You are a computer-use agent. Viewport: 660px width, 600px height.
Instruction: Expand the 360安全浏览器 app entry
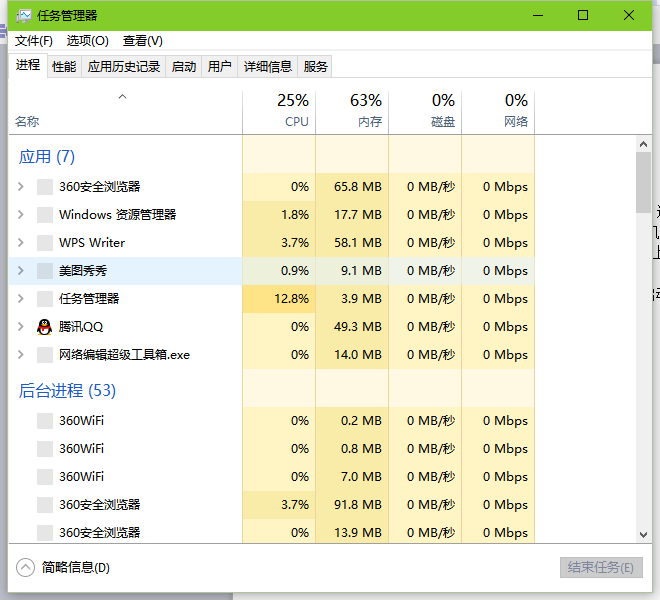click(x=21, y=187)
